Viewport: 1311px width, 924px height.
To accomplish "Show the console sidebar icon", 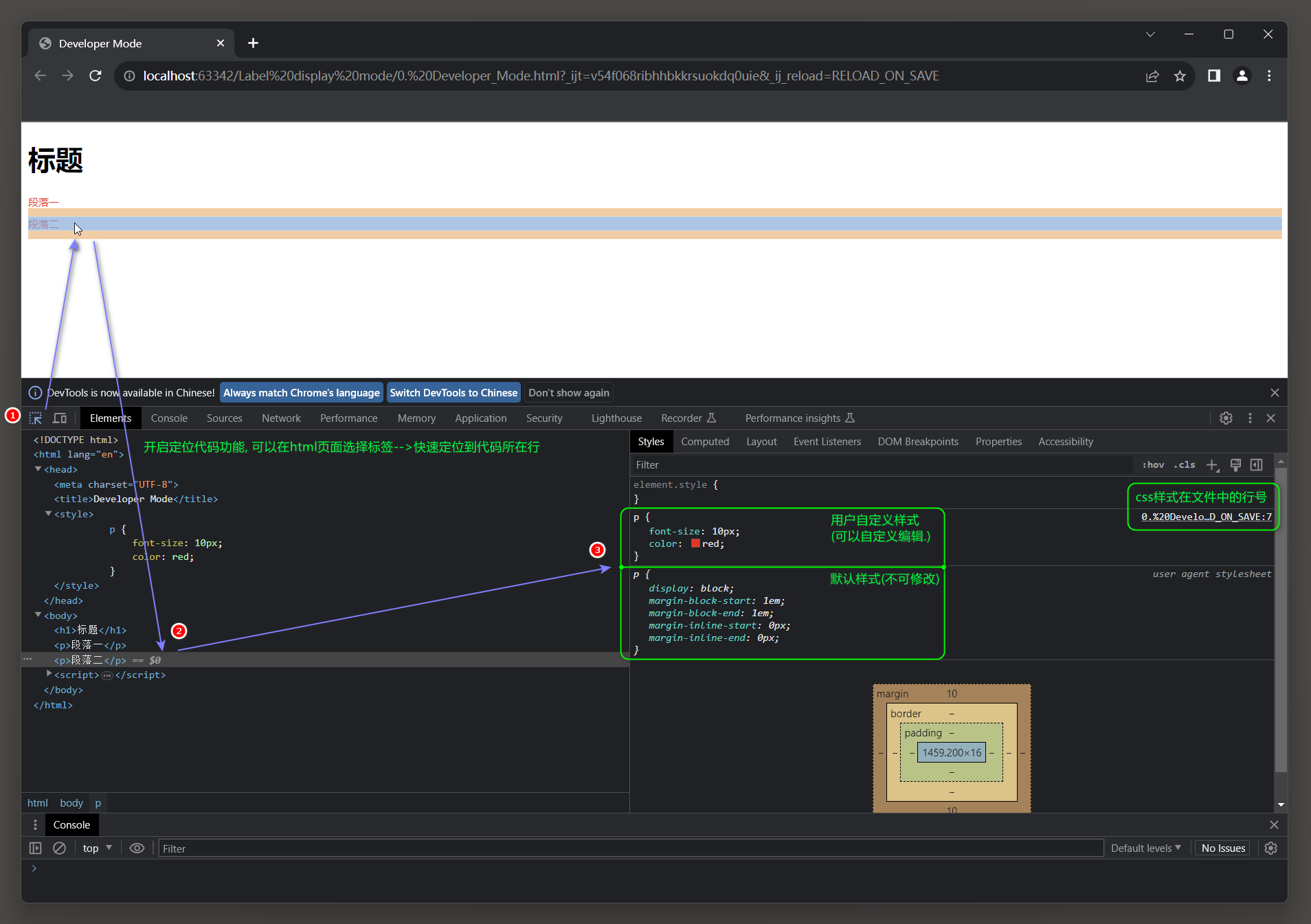I will pyautogui.click(x=36, y=848).
